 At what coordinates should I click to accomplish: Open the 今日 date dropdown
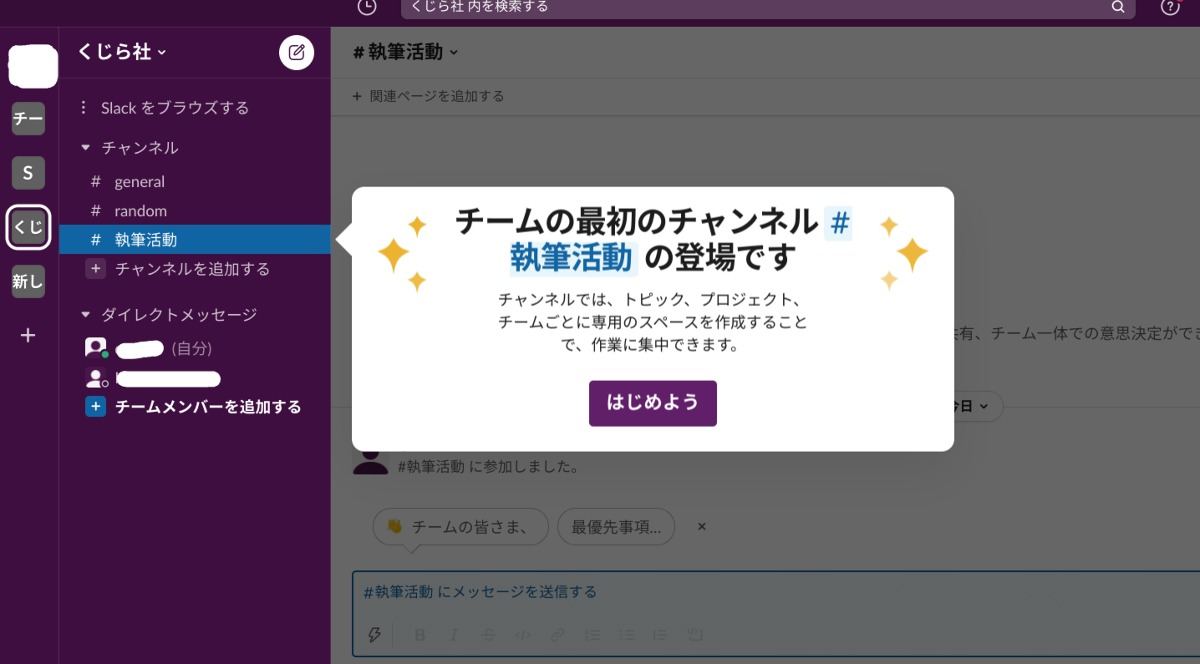point(972,406)
